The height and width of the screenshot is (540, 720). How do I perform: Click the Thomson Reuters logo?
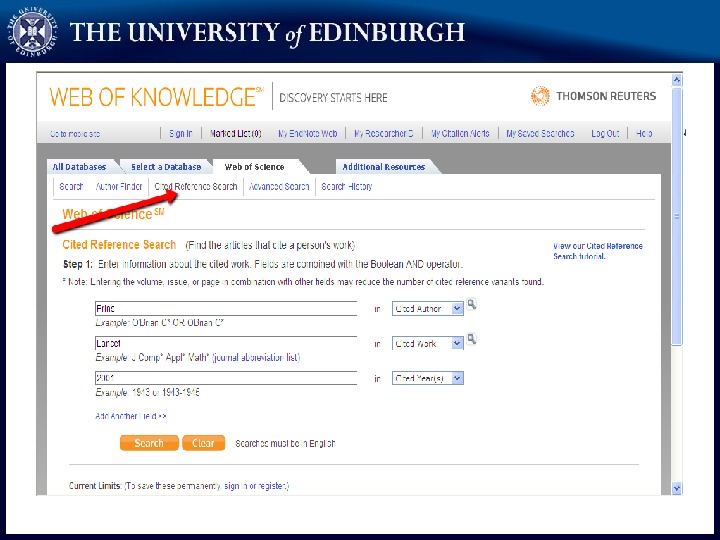click(x=593, y=96)
